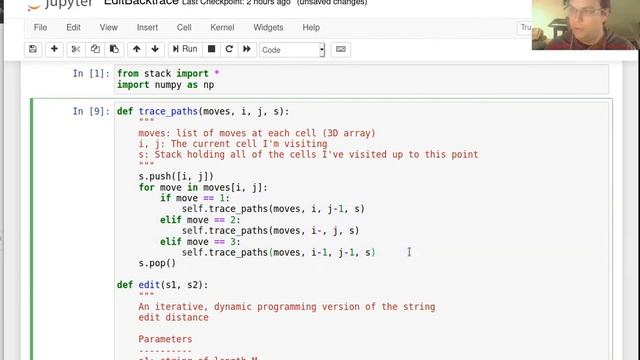
Task: Open the Help menu
Action: click(x=311, y=27)
